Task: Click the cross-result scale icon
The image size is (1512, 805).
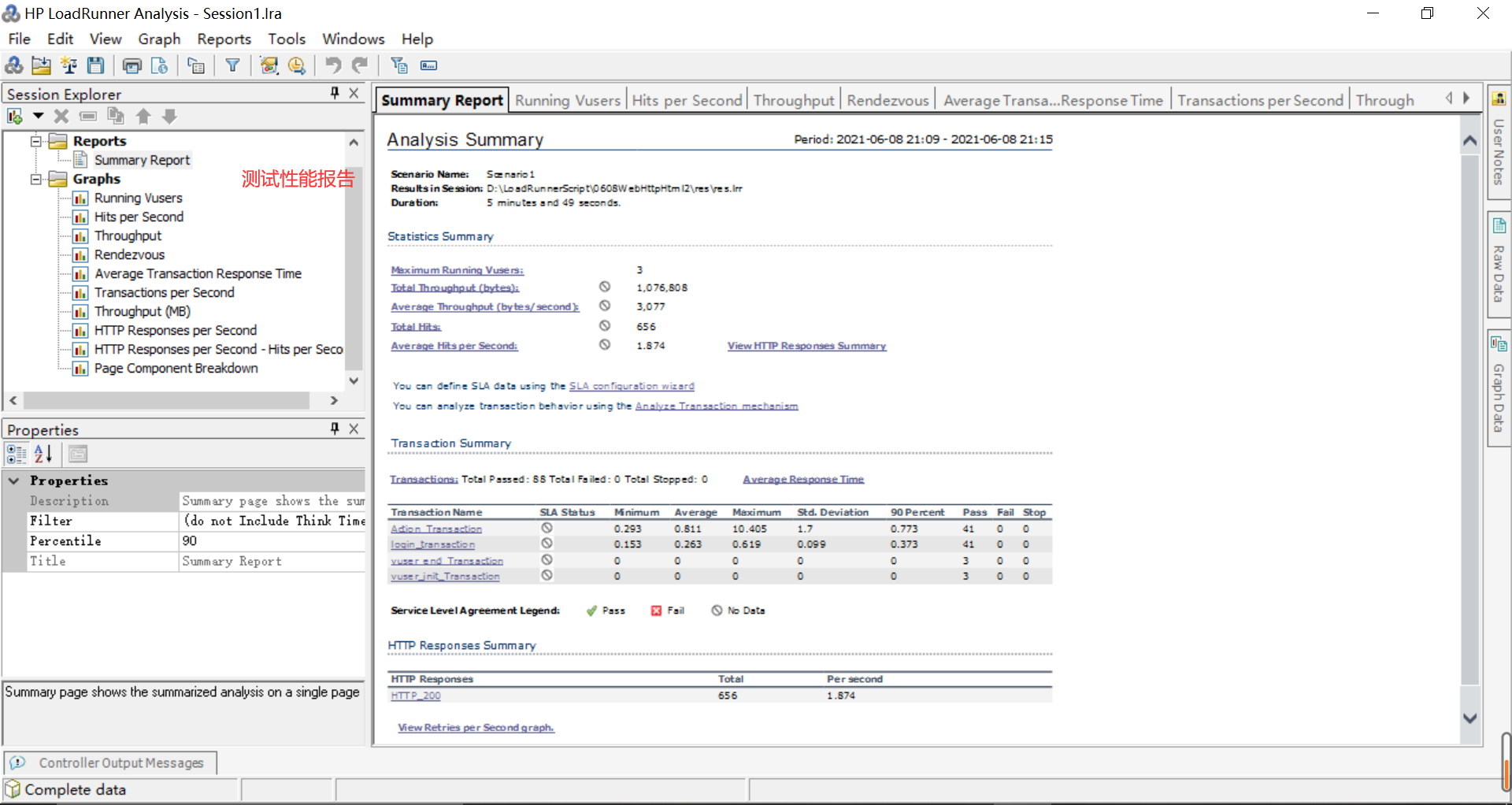Action: point(69,65)
